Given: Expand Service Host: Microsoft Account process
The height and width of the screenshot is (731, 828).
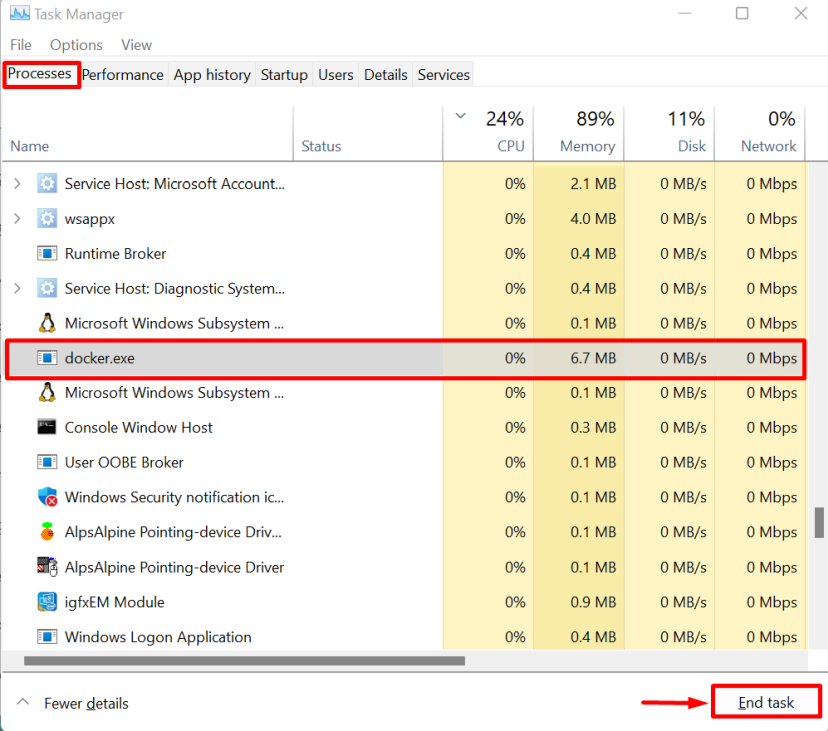Looking at the screenshot, I should (x=17, y=184).
